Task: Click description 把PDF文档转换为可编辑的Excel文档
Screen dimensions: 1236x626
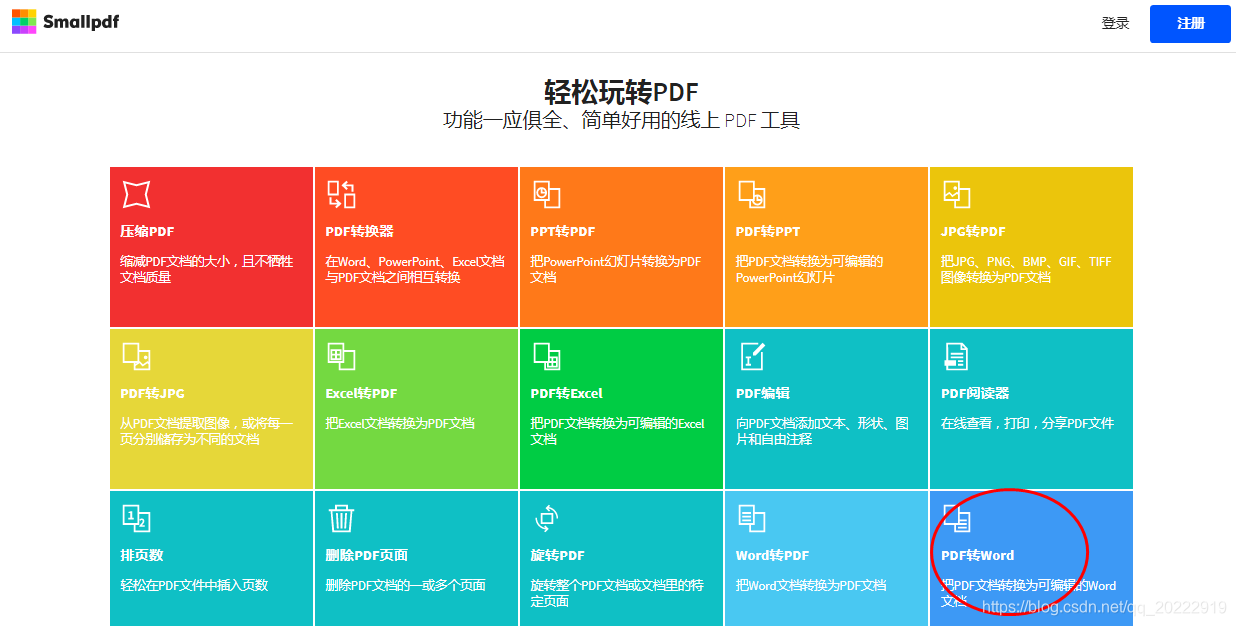Action: tap(617, 431)
